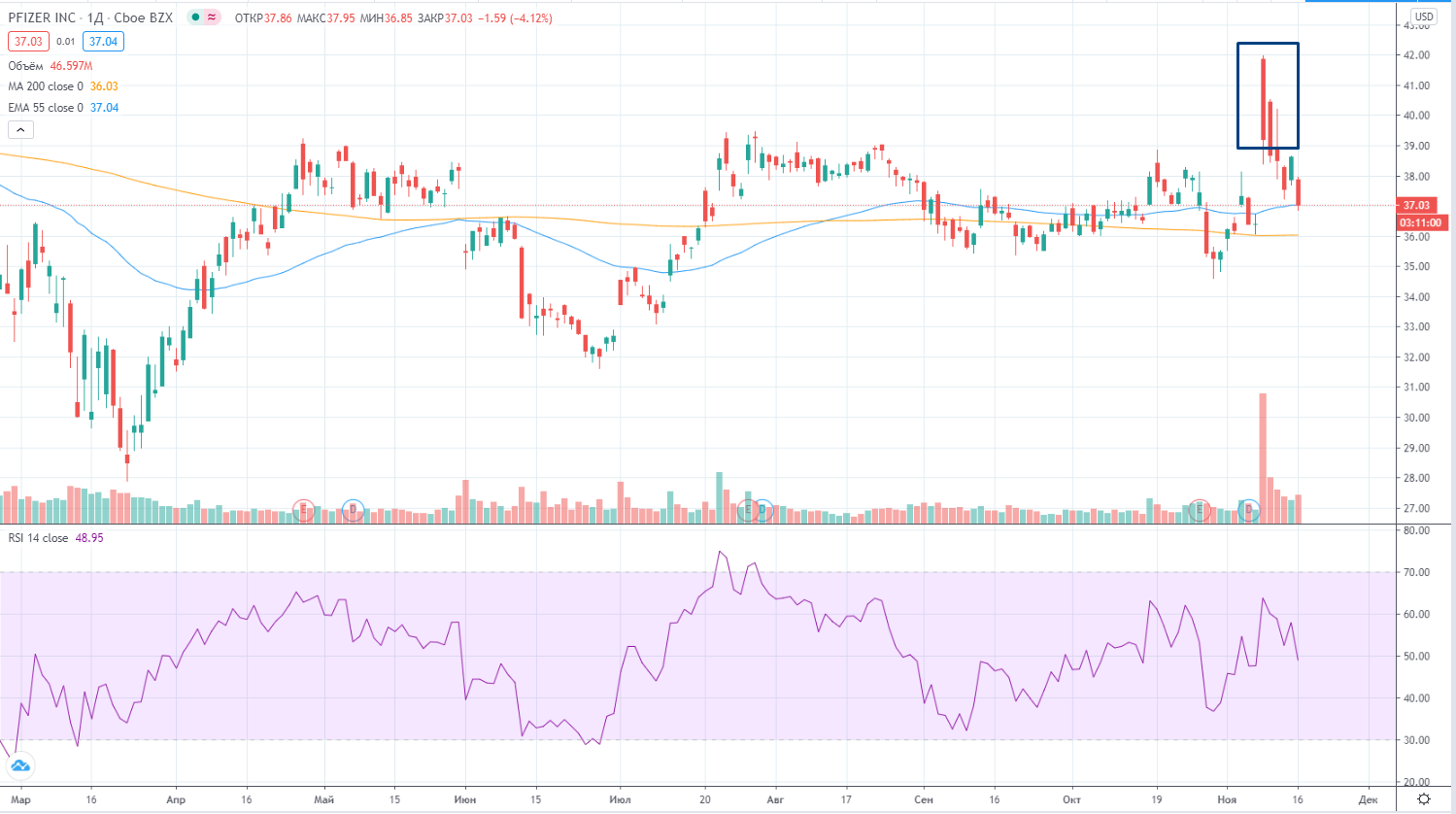Viewport: 1456px width, 814px height.
Task: Click the red 37.03 price axis label
Action: (1416, 205)
